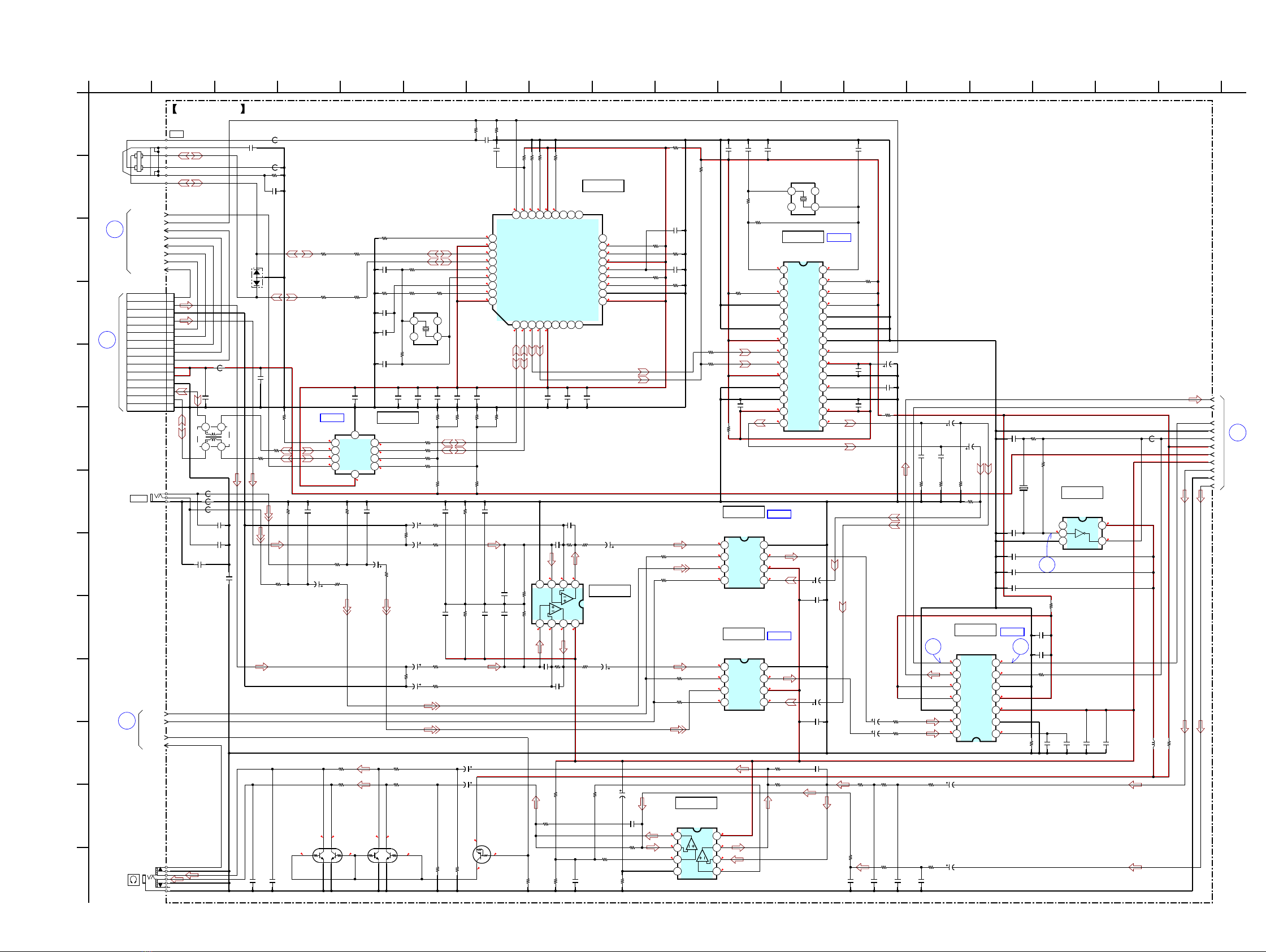The width and height of the screenshot is (1266, 952).
Task: Select the dual diode in dashed box
Action: [257, 277]
